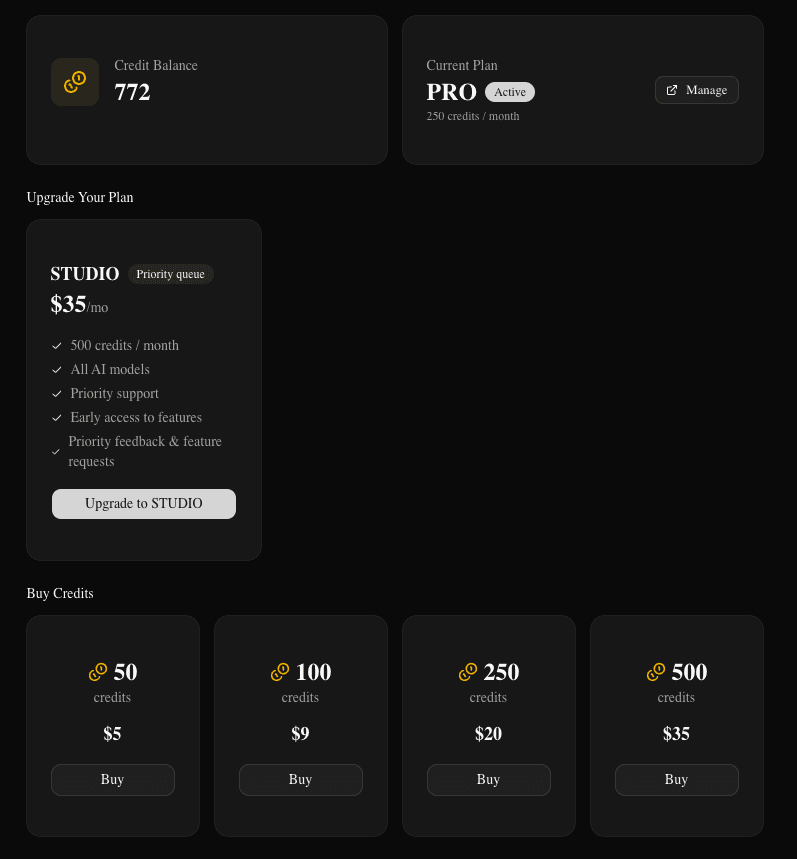Click the checkmark beside All AI models

[x=57, y=369]
